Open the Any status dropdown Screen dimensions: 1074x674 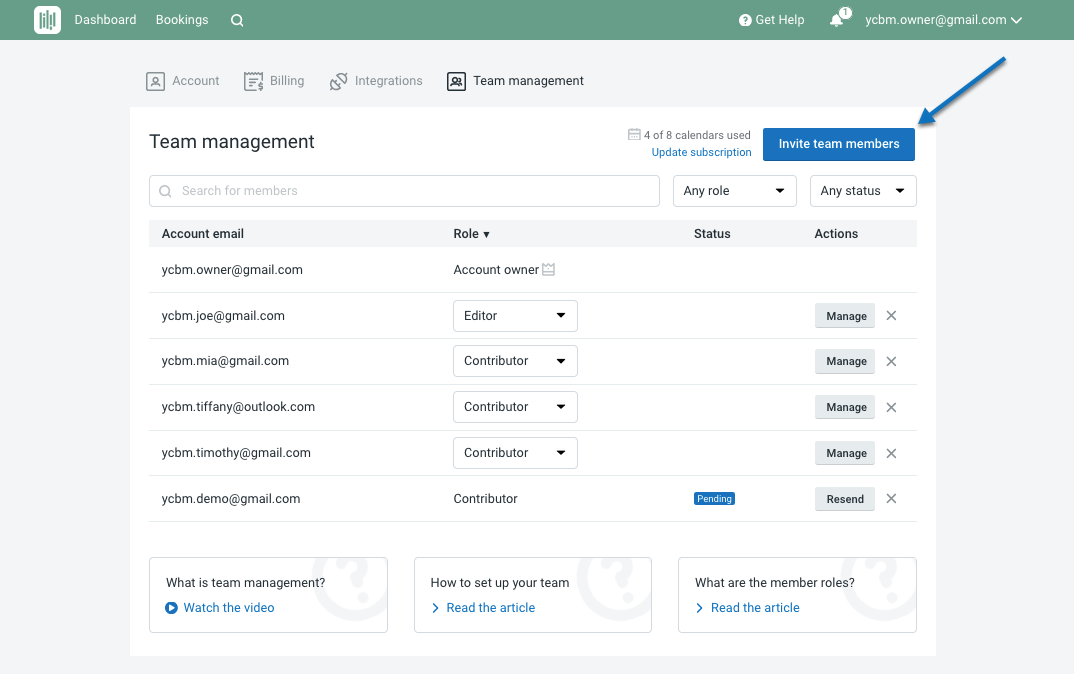tap(862, 190)
